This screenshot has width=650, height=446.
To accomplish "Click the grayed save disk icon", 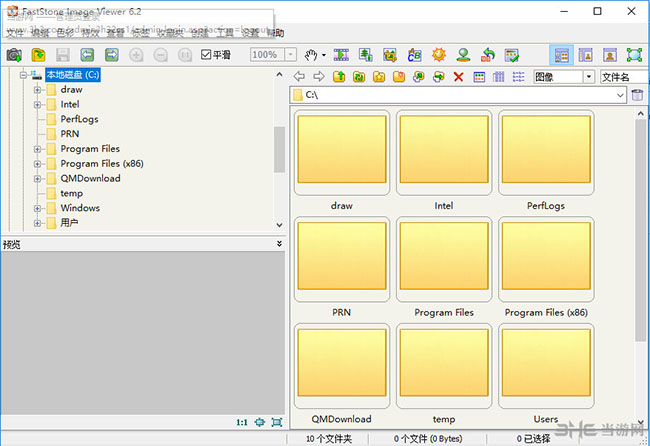I will click(x=63, y=55).
